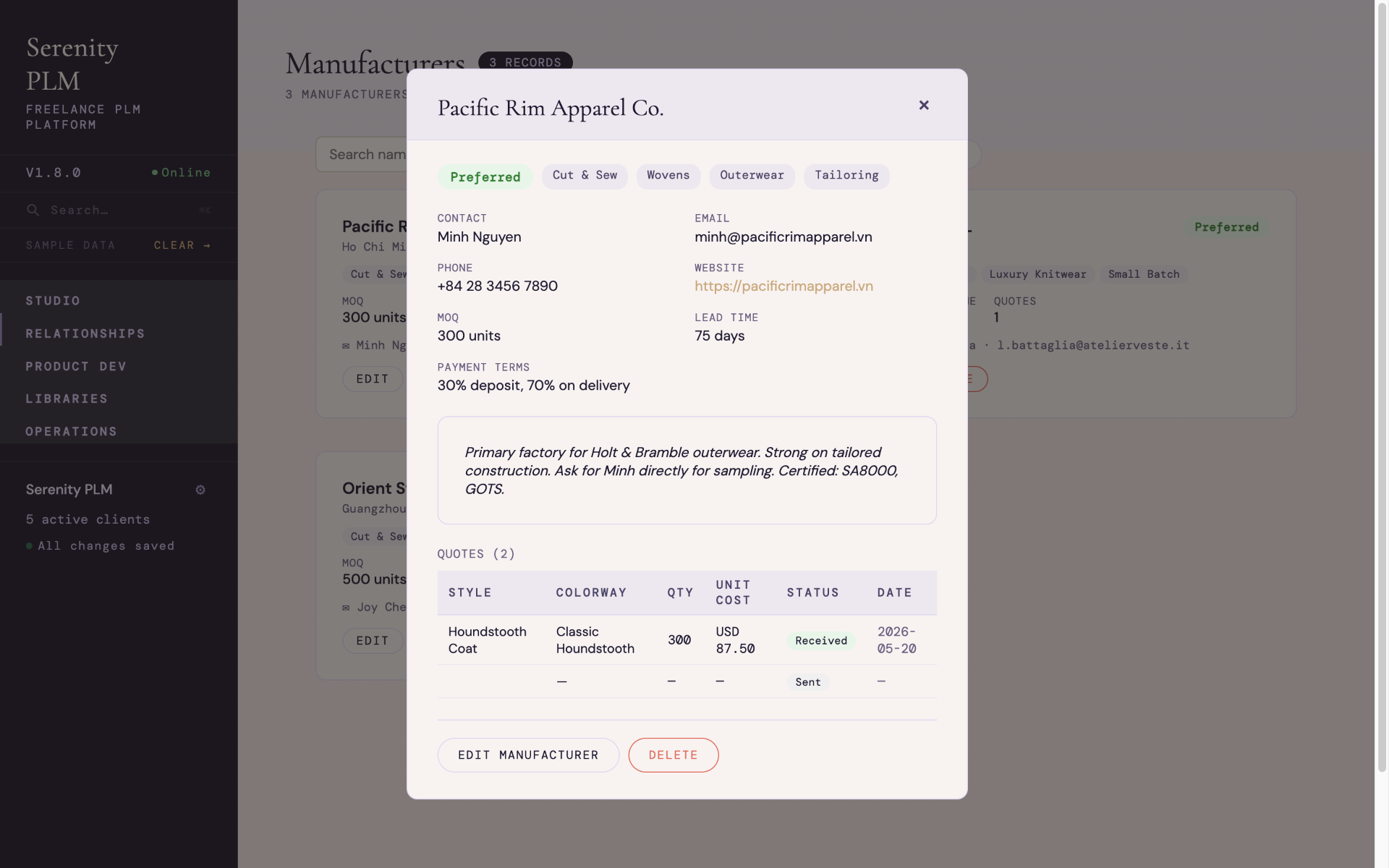Click the 5 active clients text

point(88,519)
